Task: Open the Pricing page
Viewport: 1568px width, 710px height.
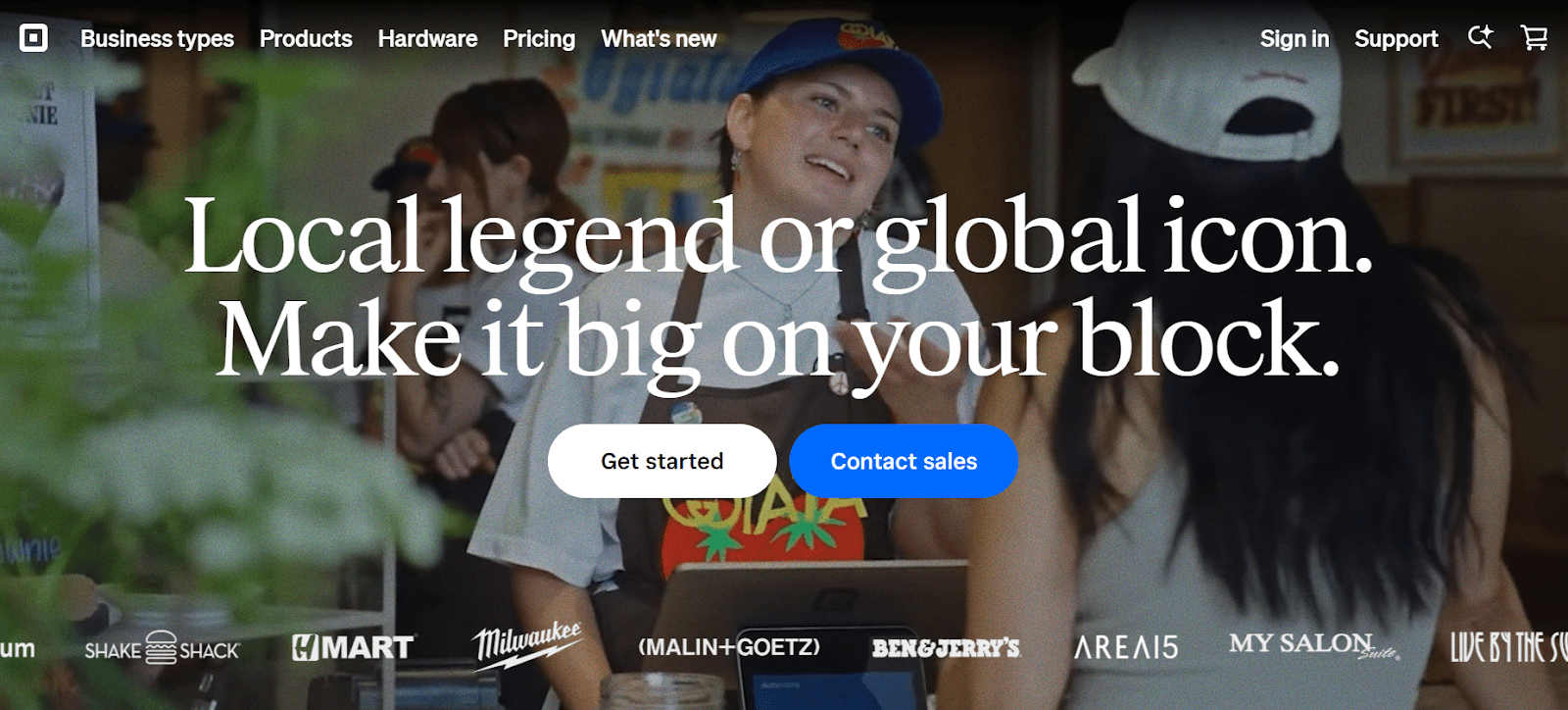Action: coord(539,38)
